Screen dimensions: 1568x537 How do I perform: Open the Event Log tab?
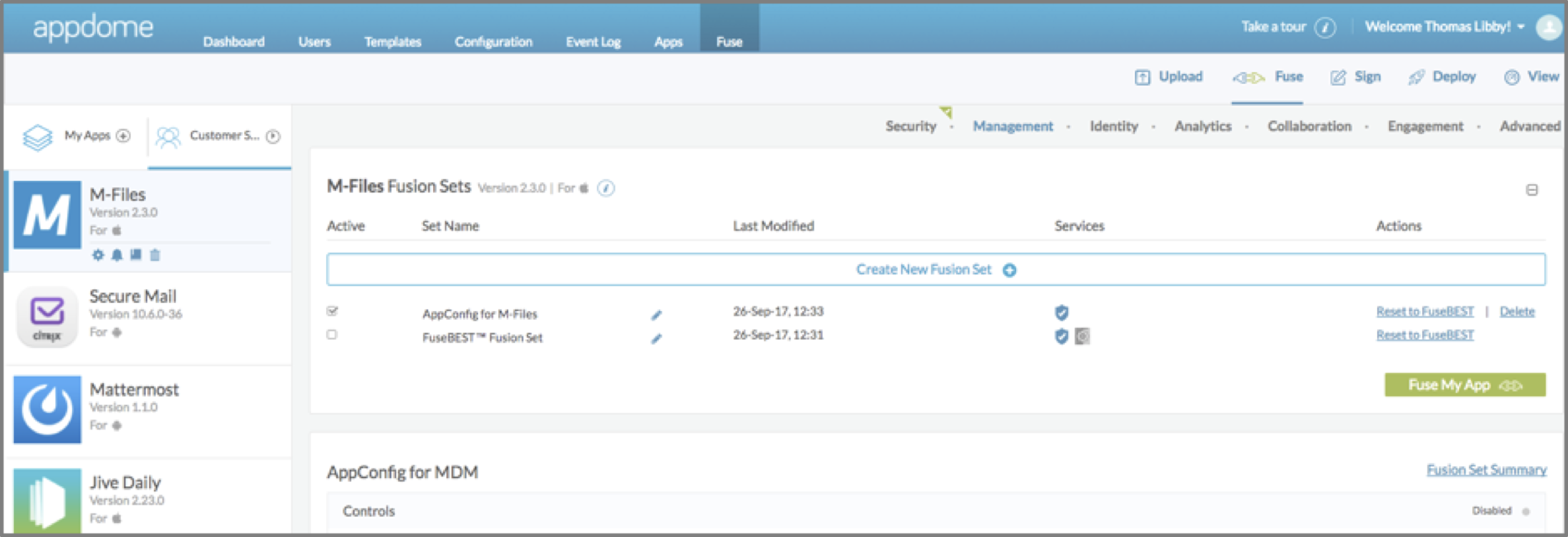(593, 42)
